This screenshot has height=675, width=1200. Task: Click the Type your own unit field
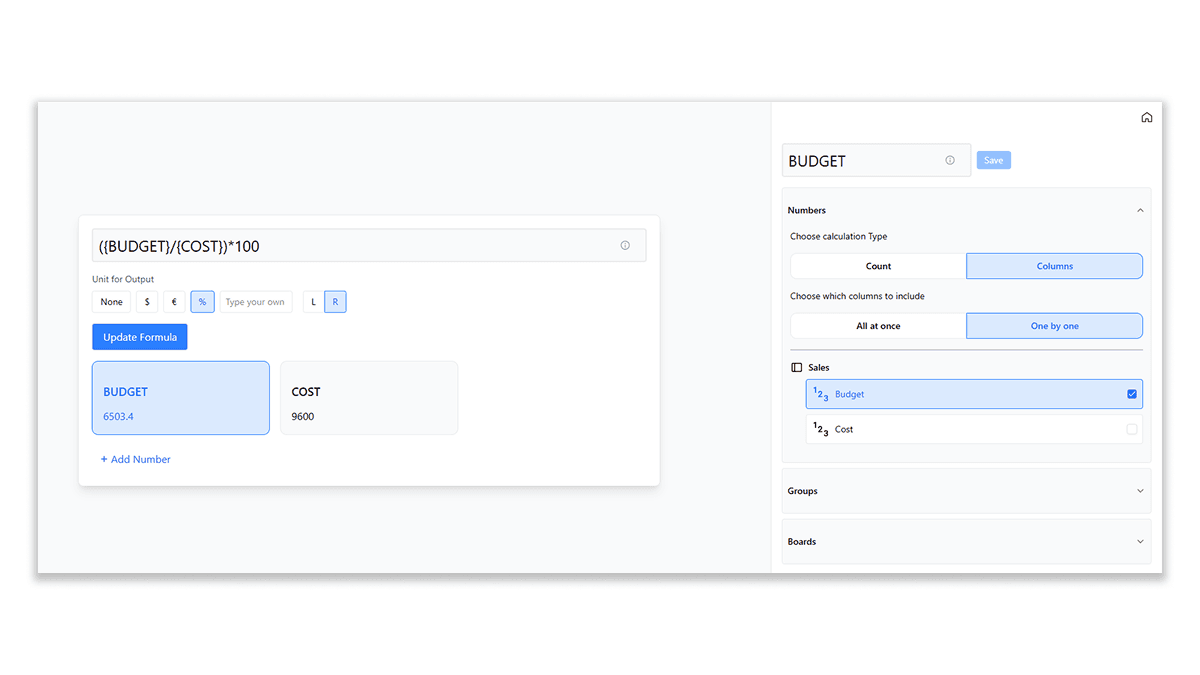click(x=255, y=301)
